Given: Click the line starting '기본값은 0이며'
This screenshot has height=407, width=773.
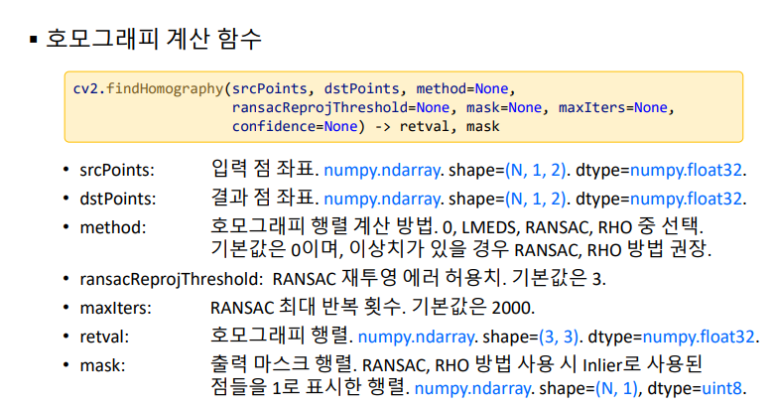Looking at the screenshot, I should (461, 249).
